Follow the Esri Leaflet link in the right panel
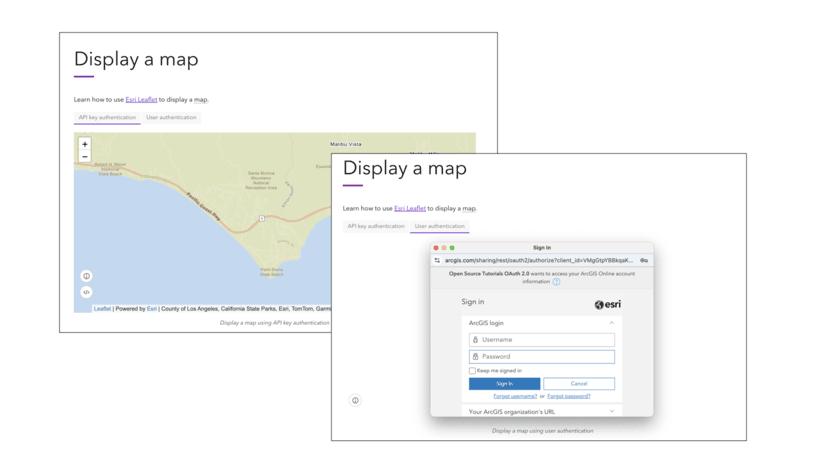Screen dimensions: 826x465 (410, 209)
